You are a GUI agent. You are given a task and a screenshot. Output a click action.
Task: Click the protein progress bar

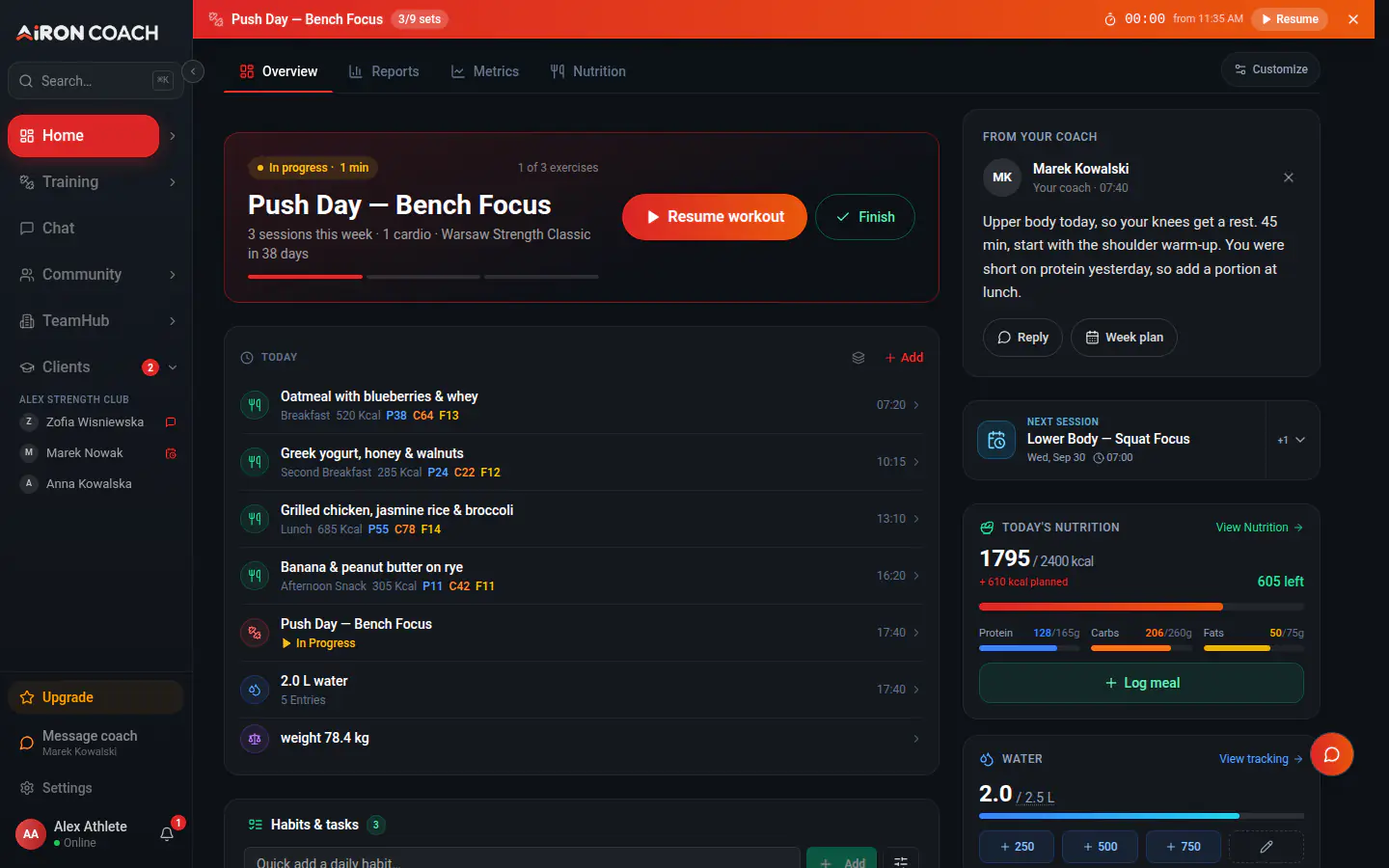(1029, 648)
